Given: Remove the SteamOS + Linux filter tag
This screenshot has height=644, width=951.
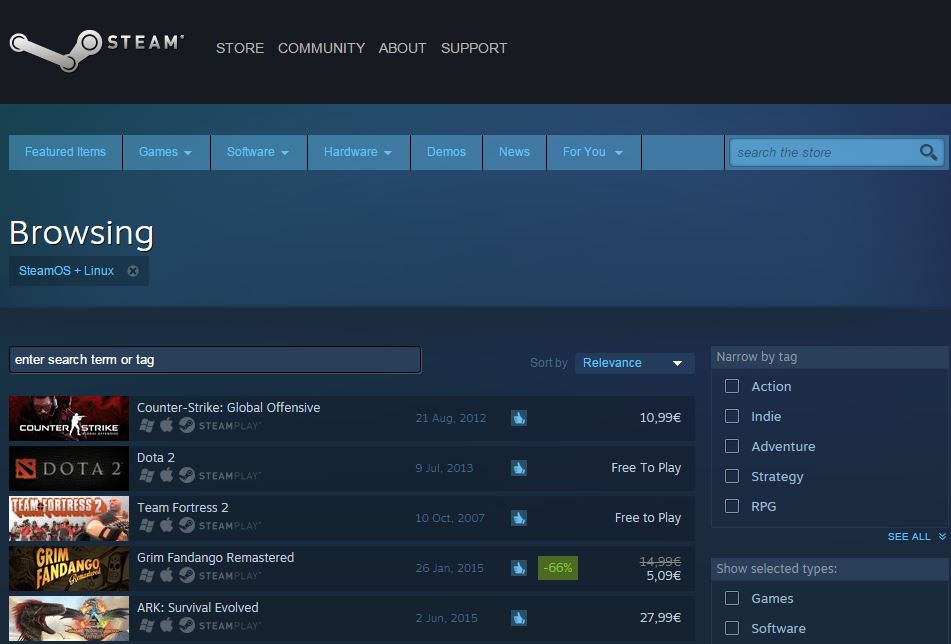Looking at the screenshot, I should [133, 271].
